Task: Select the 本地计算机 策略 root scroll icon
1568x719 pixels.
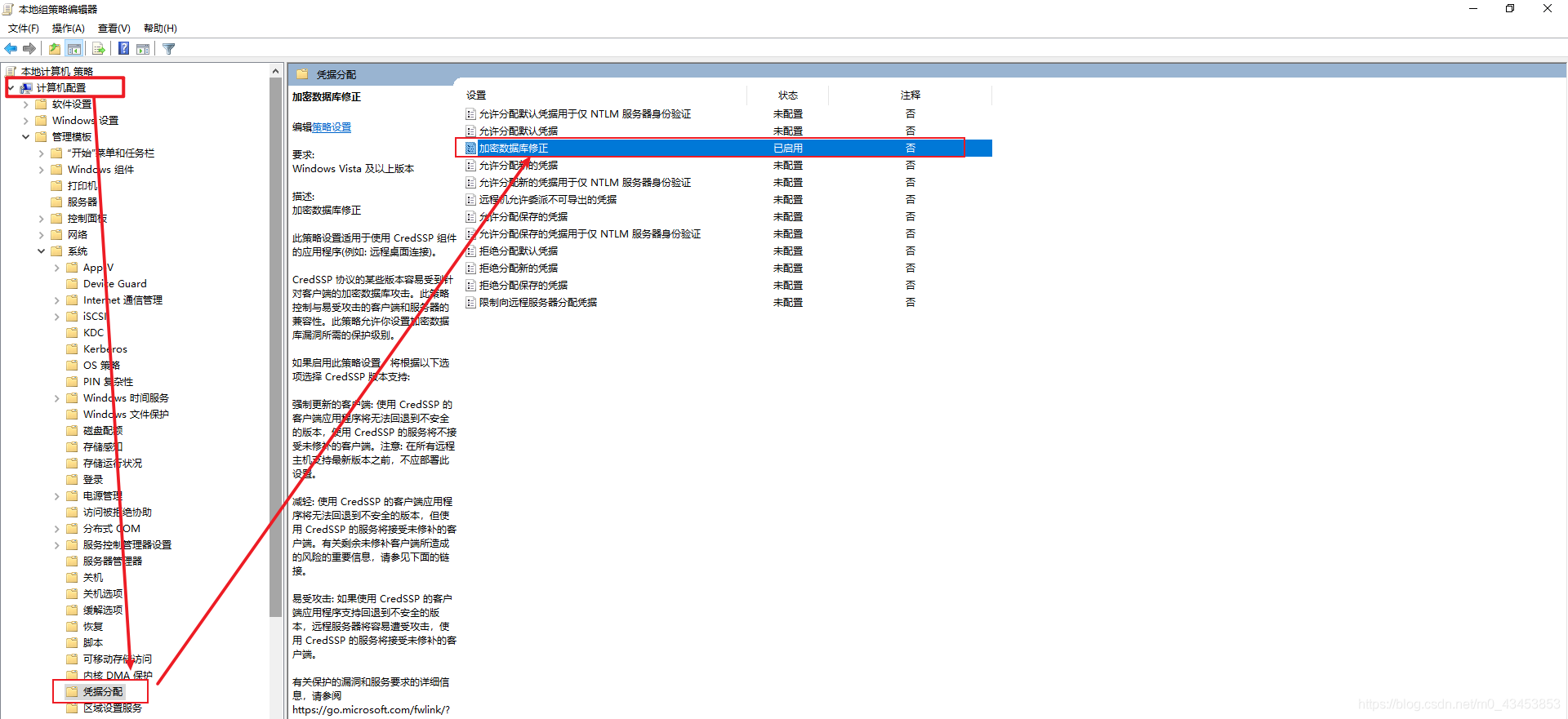Action: [11, 72]
